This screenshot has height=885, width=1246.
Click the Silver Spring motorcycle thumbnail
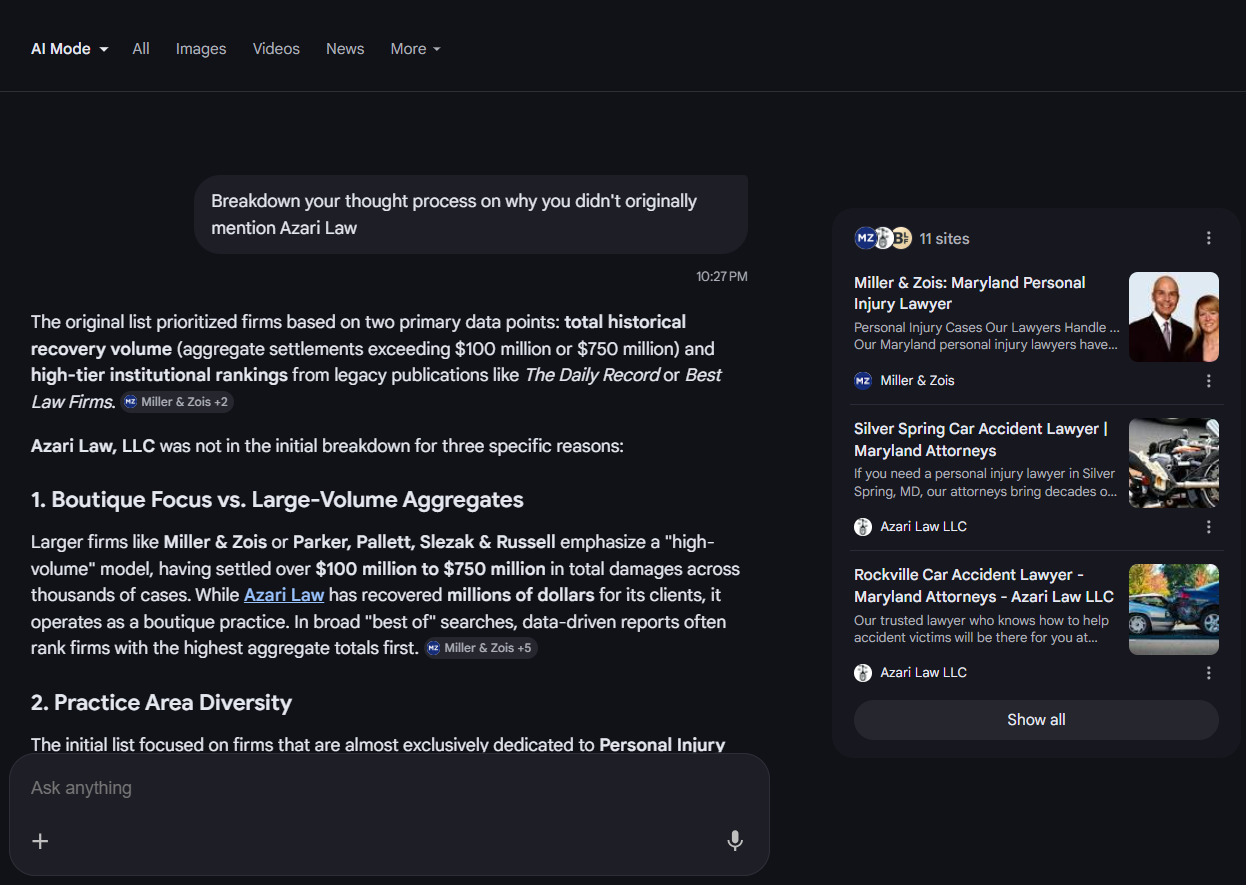pyautogui.click(x=1174, y=463)
